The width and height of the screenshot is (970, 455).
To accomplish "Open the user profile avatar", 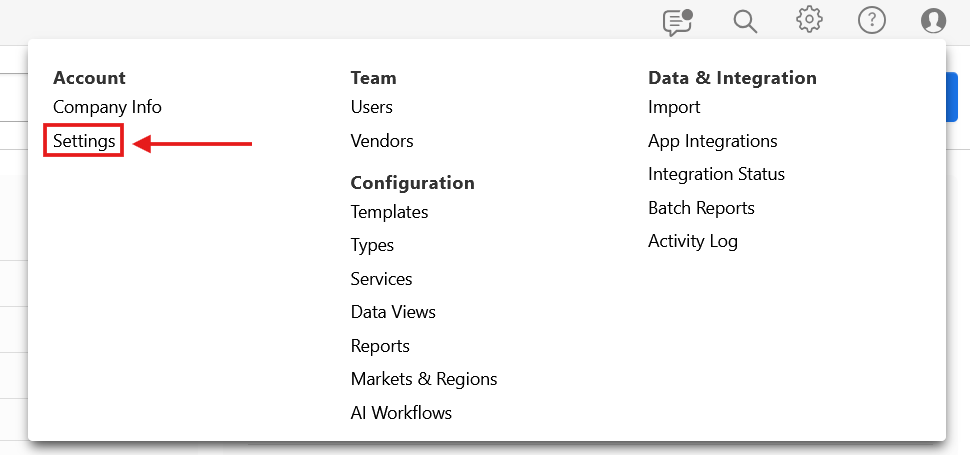I will (x=933, y=21).
